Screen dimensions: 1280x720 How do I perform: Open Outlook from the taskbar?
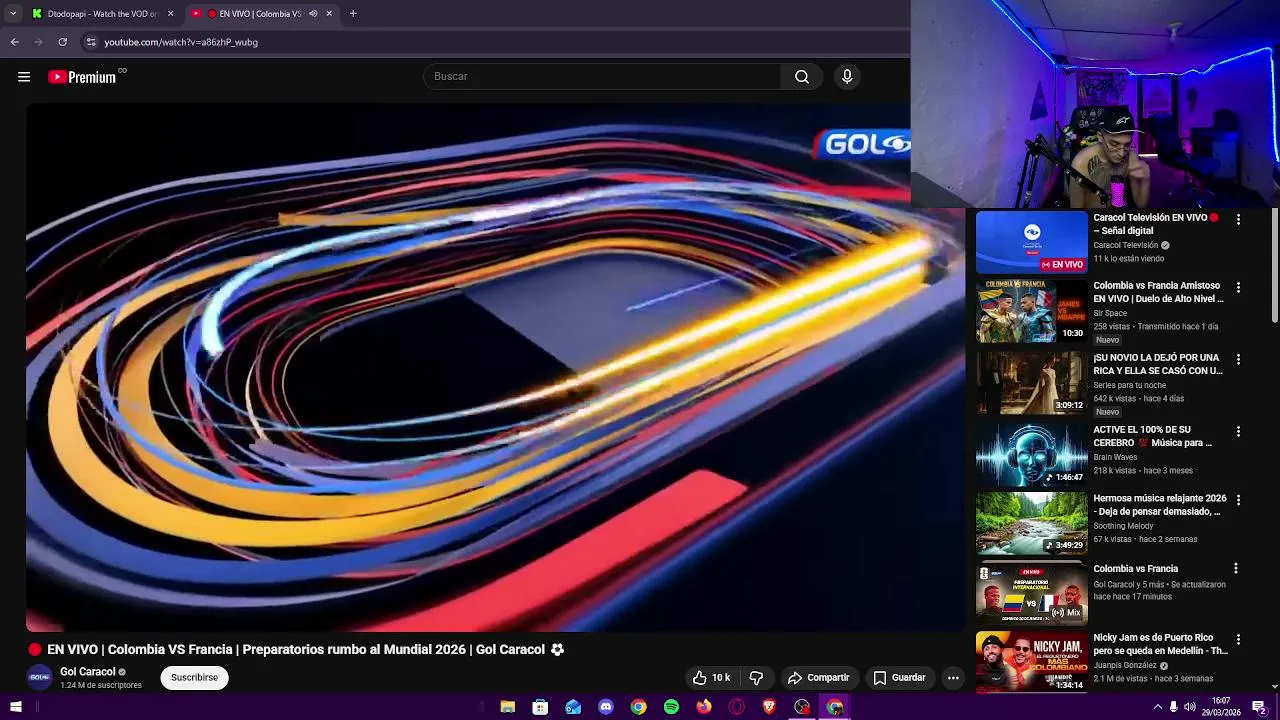click(573, 707)
